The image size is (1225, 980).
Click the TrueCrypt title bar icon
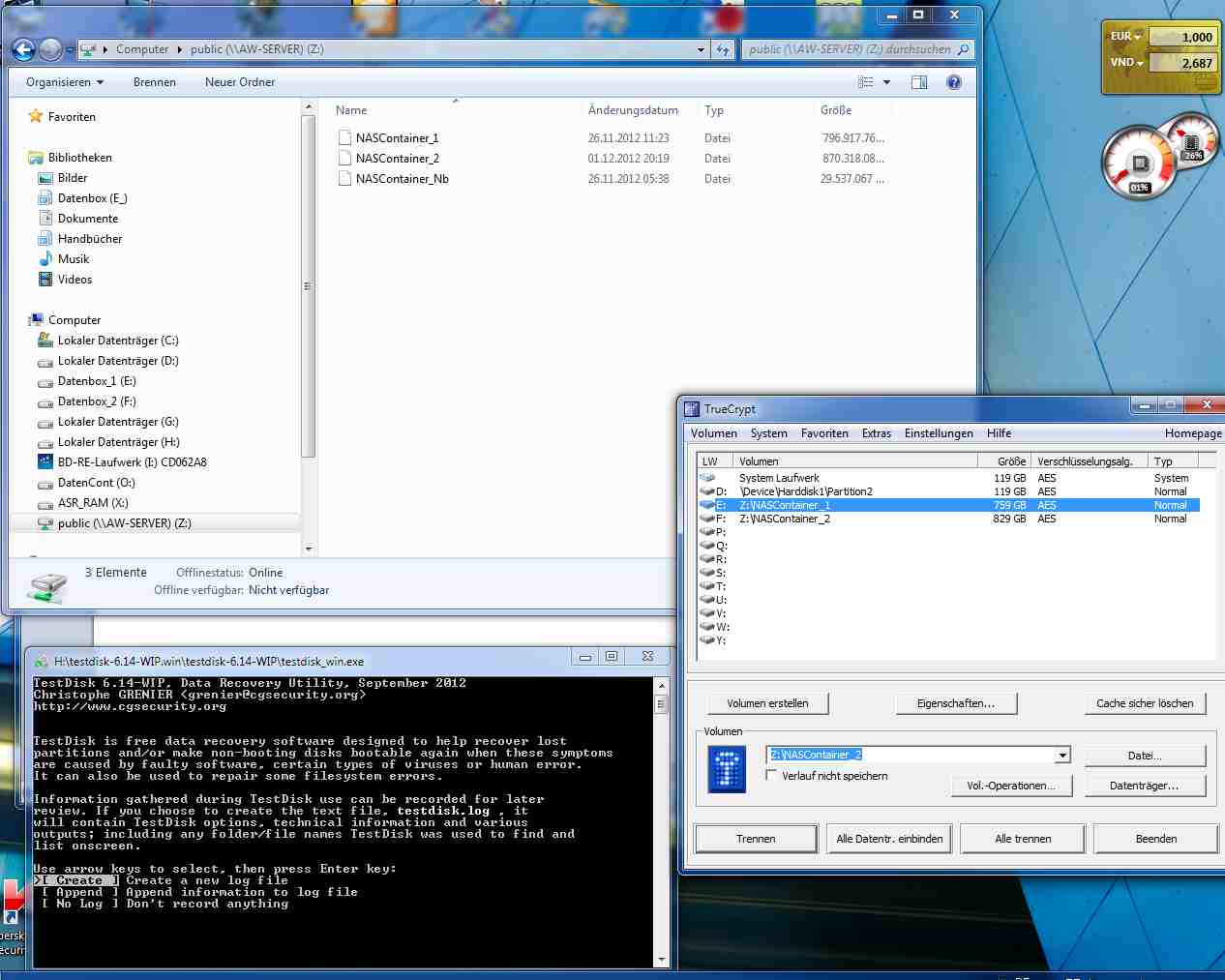click(692, 409)
